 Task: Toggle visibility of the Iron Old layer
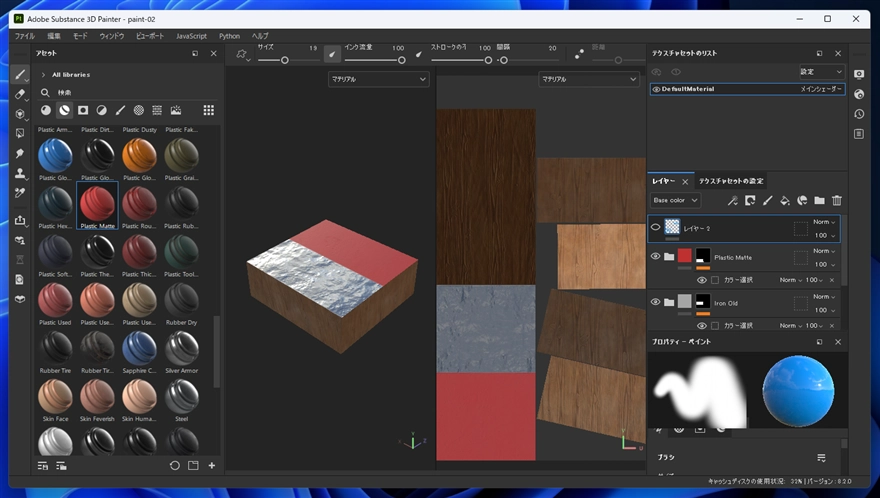[x=656, y=302]
